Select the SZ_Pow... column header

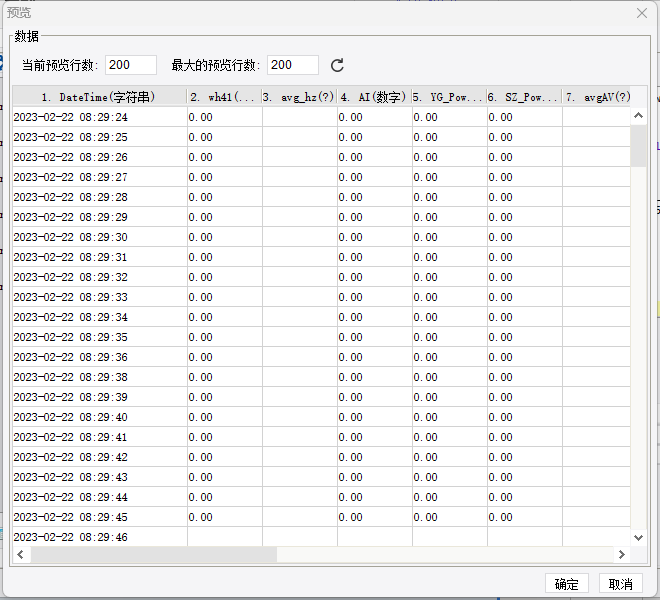point(524,97)
